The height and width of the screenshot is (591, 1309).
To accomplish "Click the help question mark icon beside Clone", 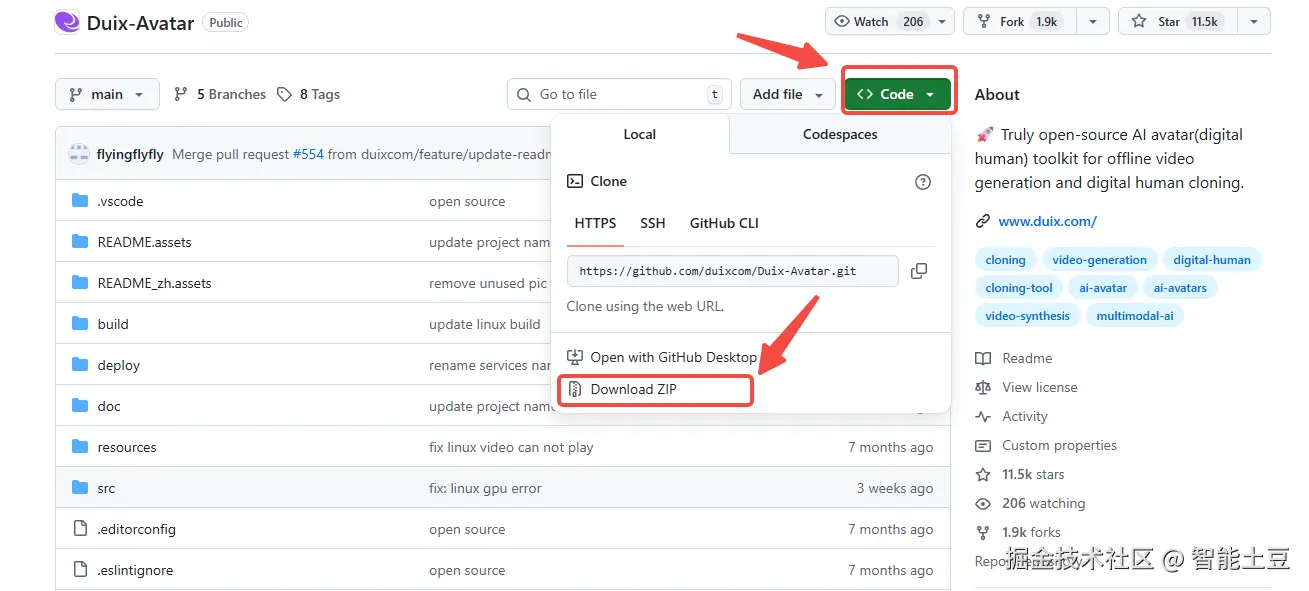I will tap(923, 182).
